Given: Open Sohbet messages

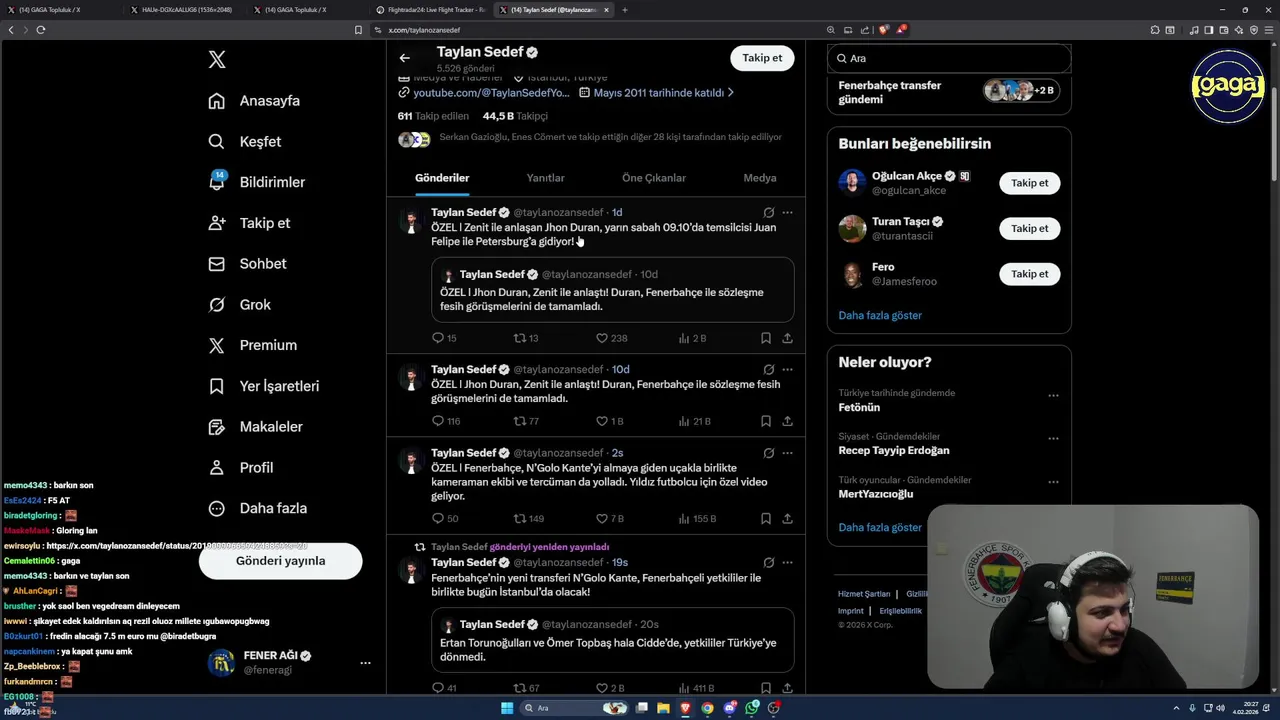Looking at the screenshot, I should [246, 264].
